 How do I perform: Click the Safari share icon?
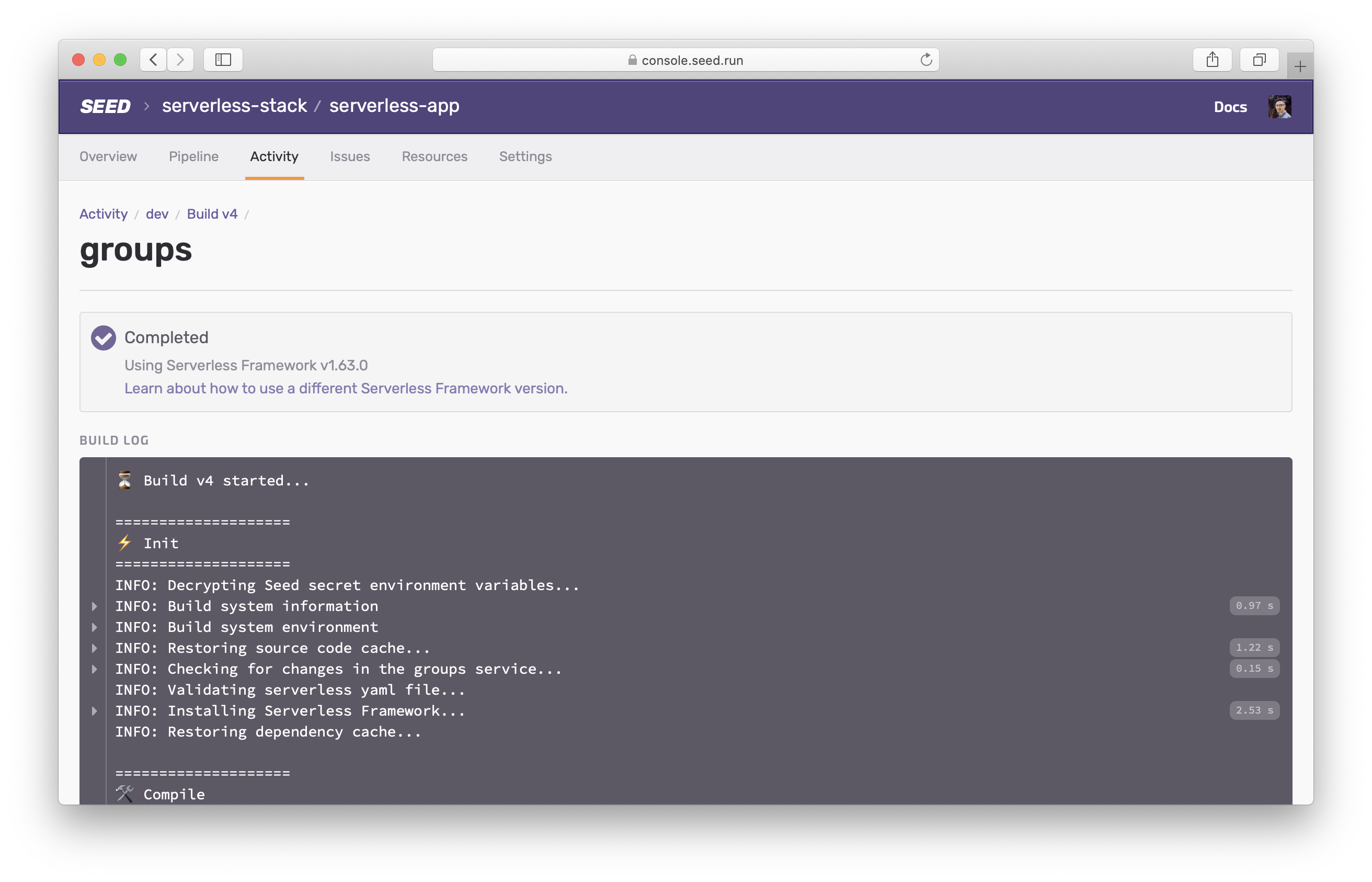[x=1211, y=60]
